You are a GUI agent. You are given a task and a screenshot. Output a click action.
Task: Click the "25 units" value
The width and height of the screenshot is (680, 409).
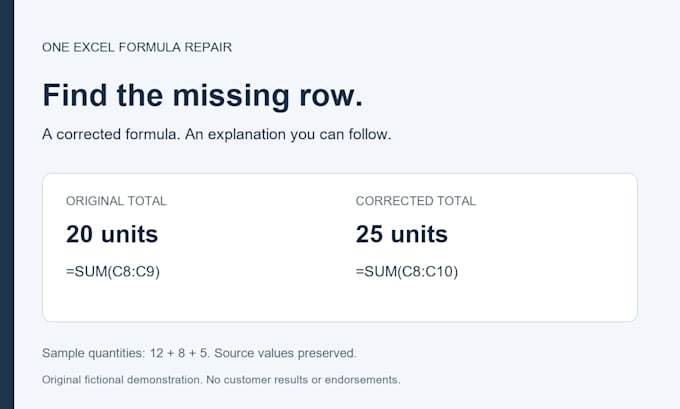pos(402,234)
